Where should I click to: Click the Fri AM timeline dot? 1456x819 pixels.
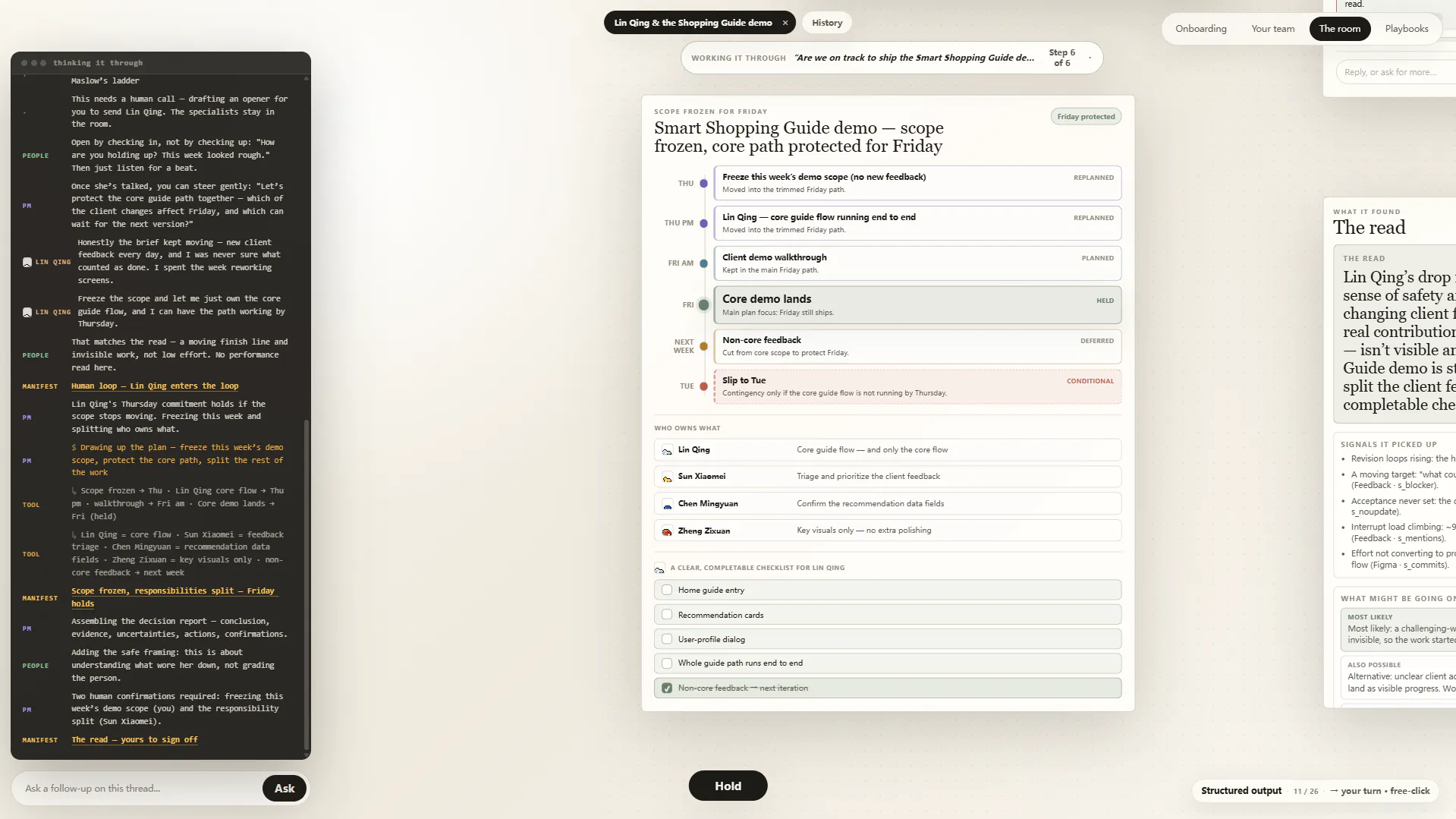click(x=703, y=263)
